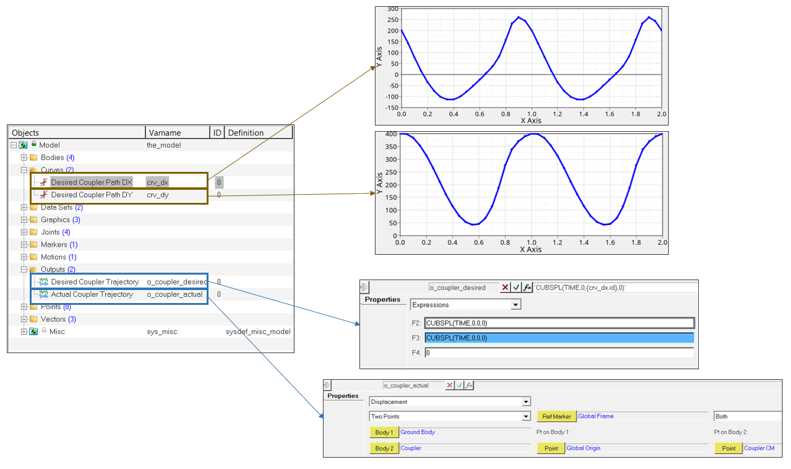
Task: Click the F2 expression input field
Action: [x=558, y=323]
